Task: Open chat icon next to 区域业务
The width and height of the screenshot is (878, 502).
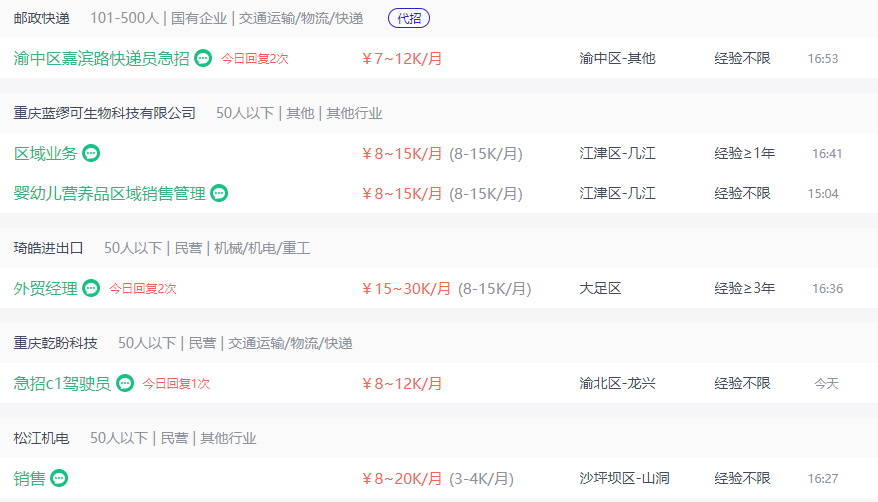Action: (x=91, y=153)
